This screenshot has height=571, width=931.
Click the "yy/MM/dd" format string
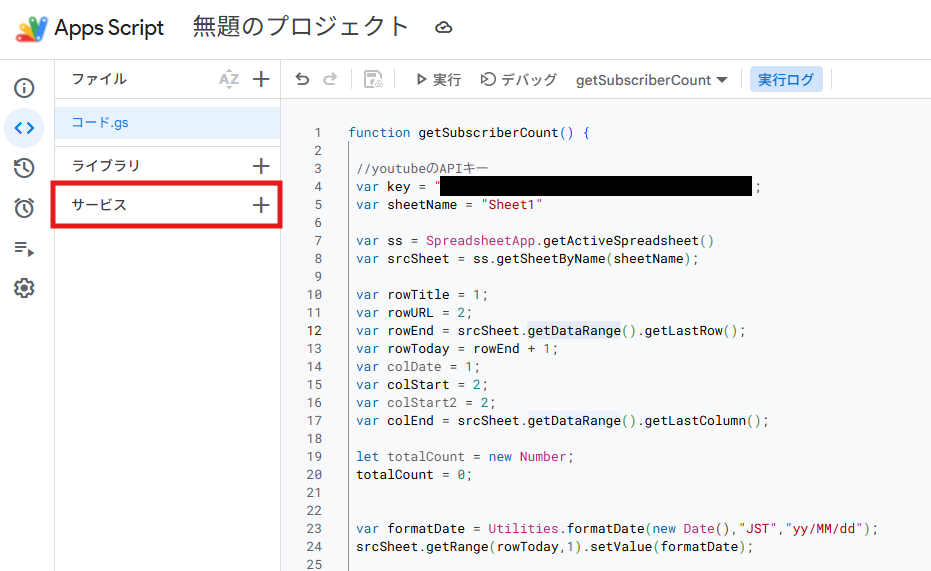pyautogui.click(x=824, y=529)
